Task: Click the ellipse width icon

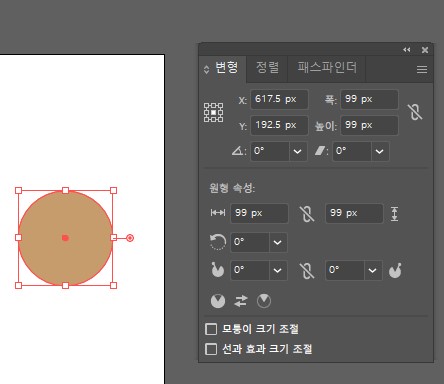Action: (x=218, y=213)
